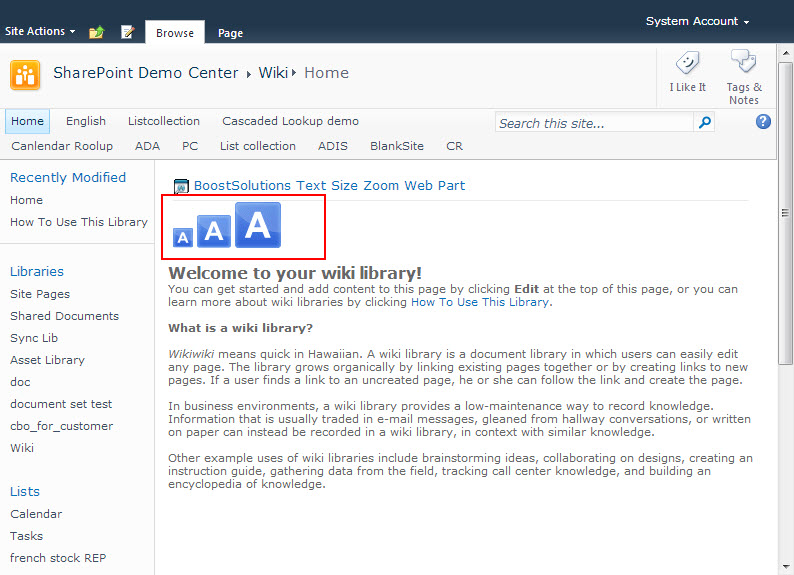This screenshot has width=794, height=575.
Task: Open the Asset Library link
Action: pyautogui.click(x=47, y=360)
